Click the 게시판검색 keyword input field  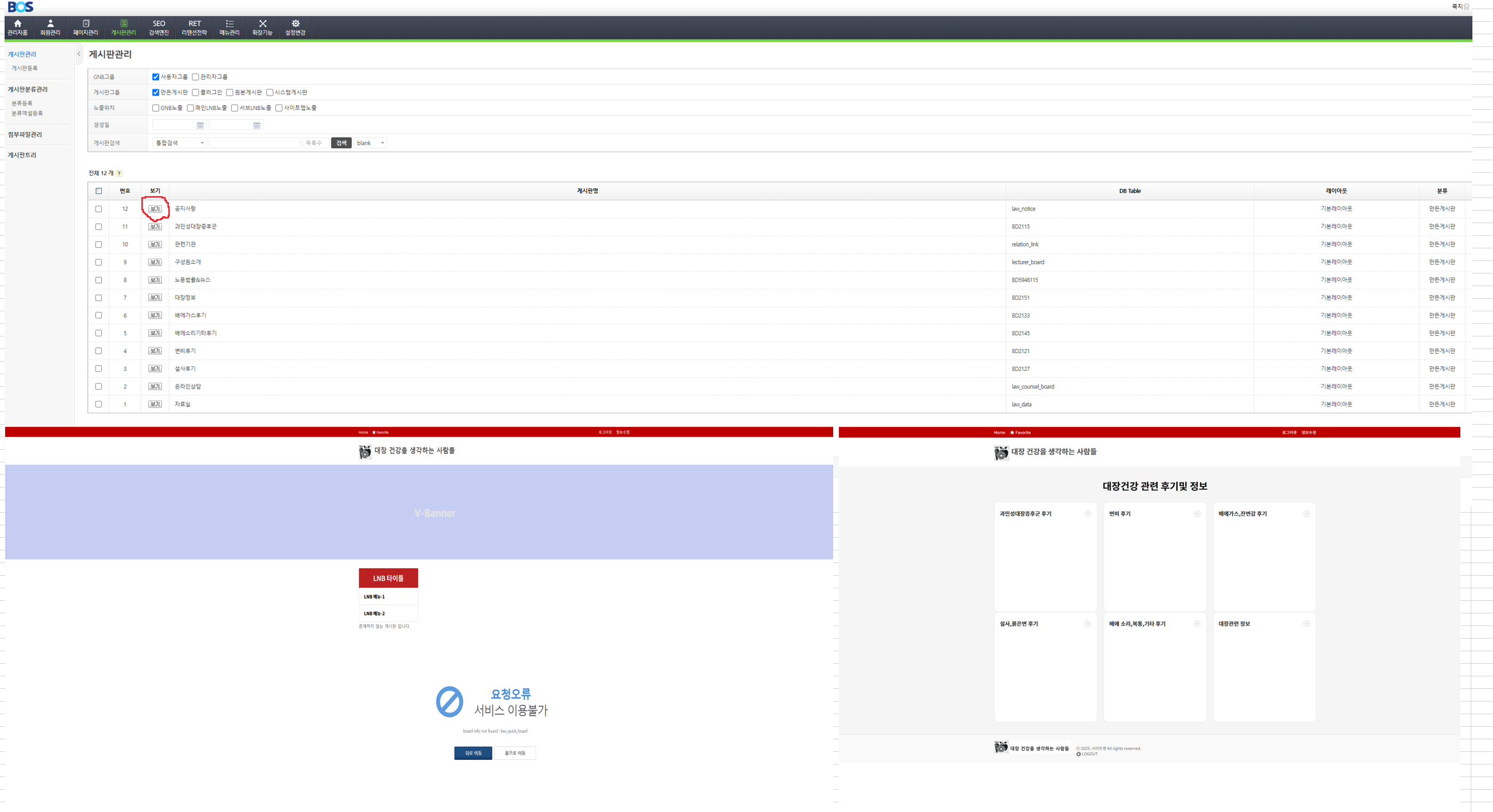254,143
